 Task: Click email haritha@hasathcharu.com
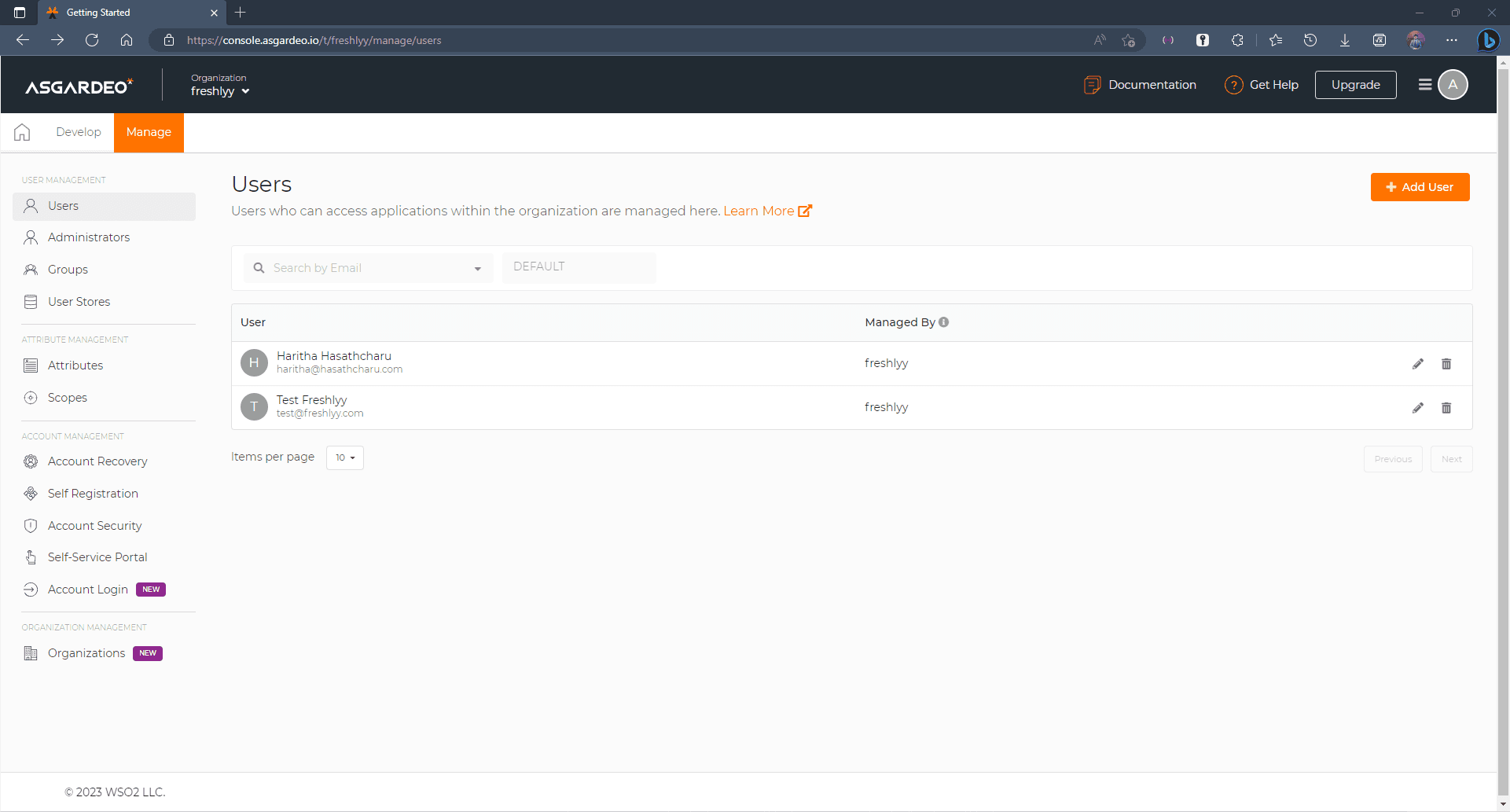point(340,369)
